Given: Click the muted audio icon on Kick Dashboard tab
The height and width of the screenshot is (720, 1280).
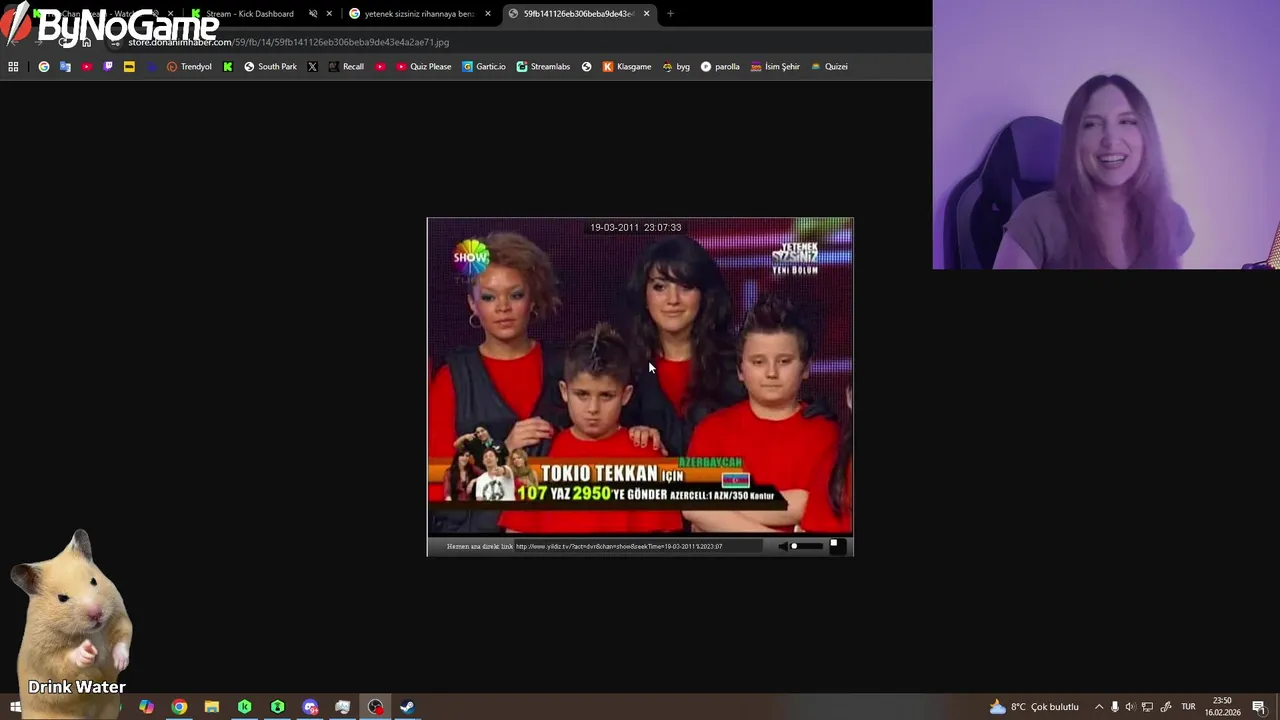Looking at the screenshot, I should [x=313, y=14].
